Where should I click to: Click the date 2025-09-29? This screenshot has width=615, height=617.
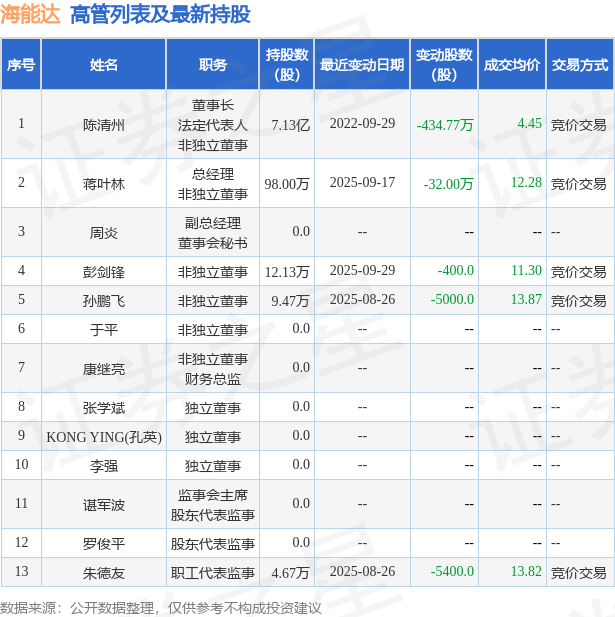click(362, 270)
